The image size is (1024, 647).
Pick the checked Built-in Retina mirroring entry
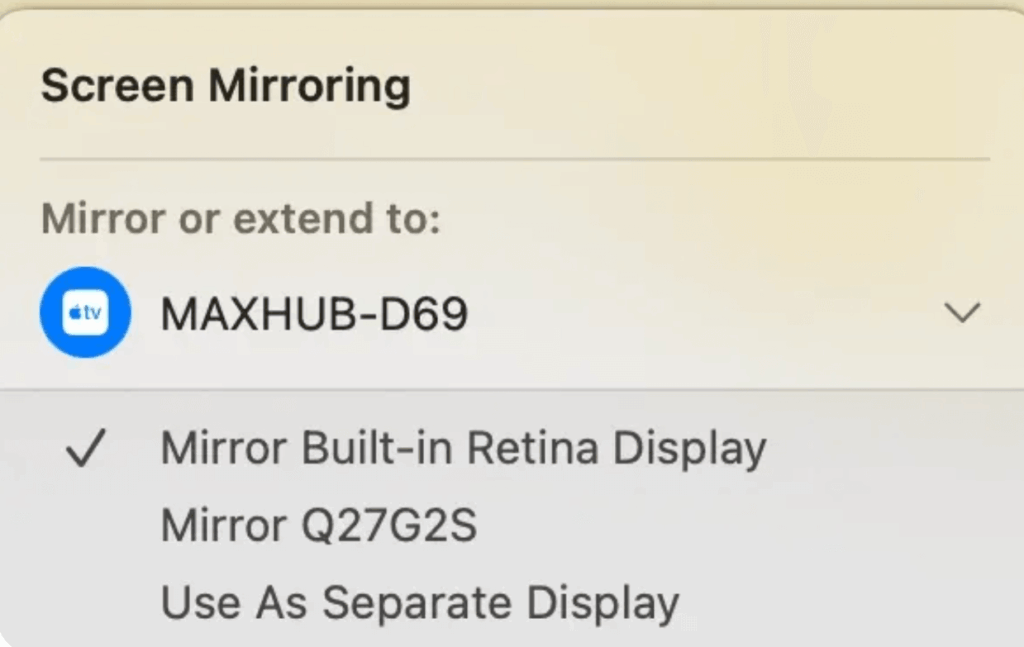(463, 449)
